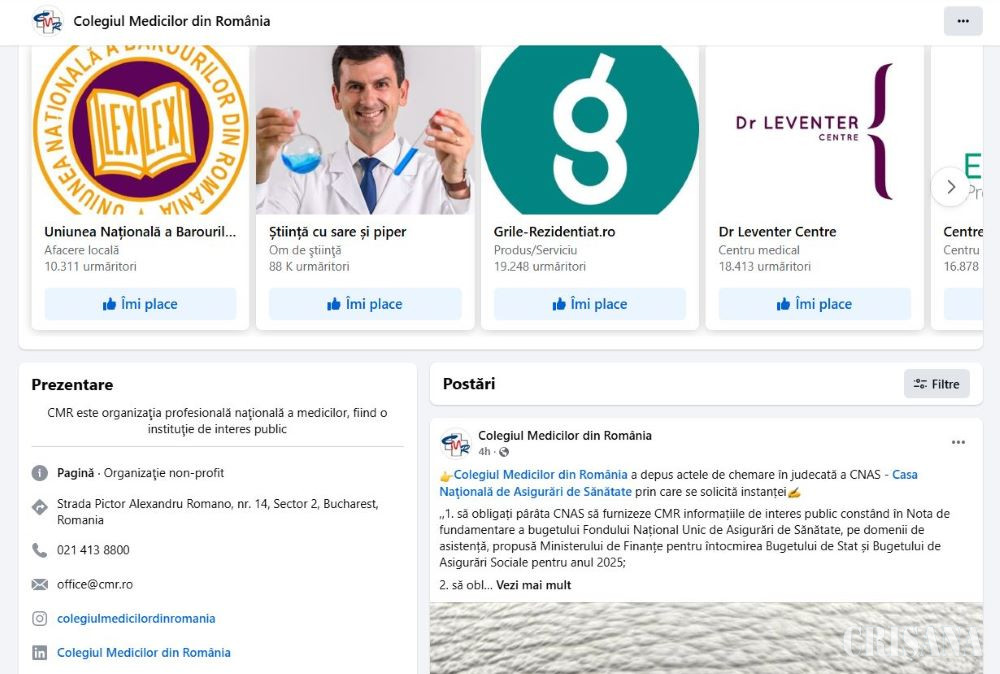
Task: Open the post options three-dot menu
Action: point(958,442)
